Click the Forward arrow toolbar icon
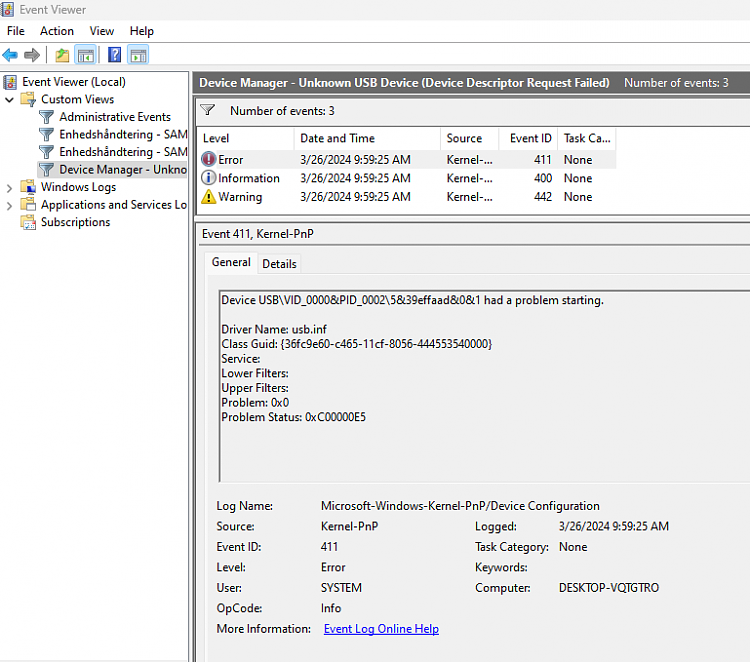Image resolution: width=750 pixels, height=662 pixels. [32, 55]
